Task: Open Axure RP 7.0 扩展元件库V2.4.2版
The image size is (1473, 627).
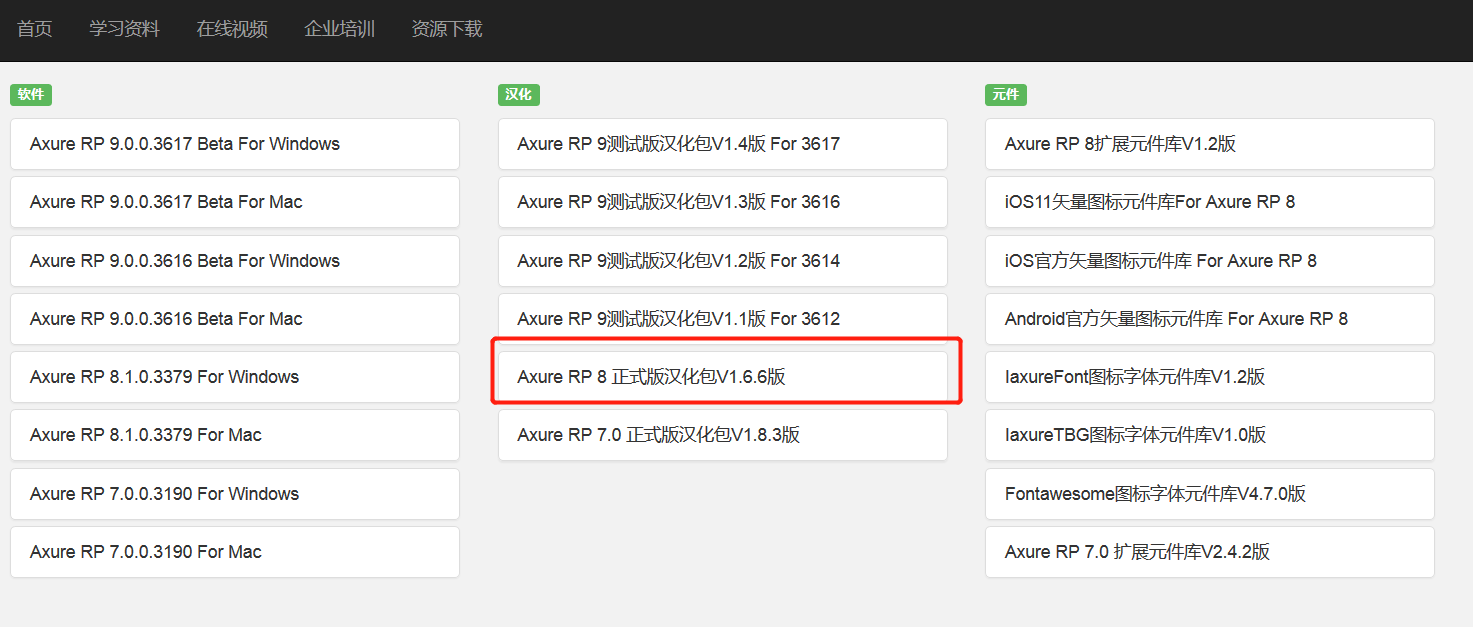Action: (x=1210, y=552)
